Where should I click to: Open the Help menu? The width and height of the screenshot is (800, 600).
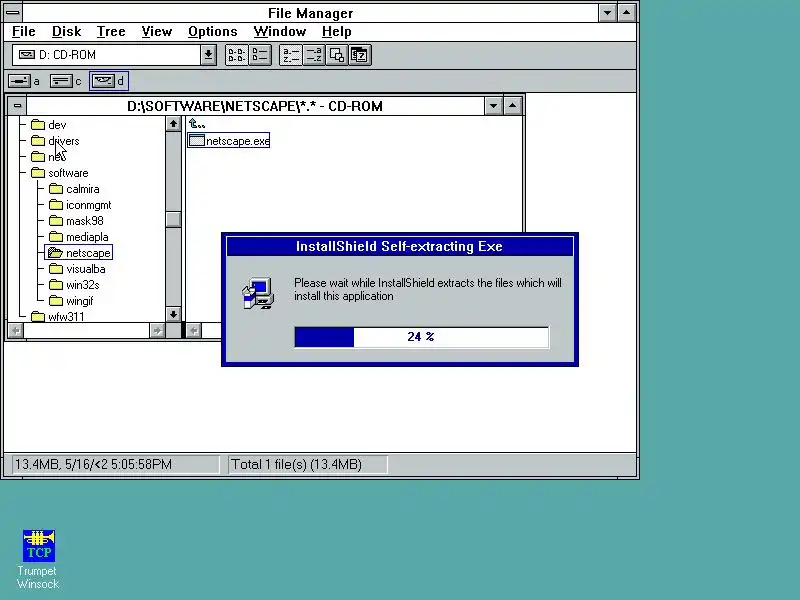tap(336, 32)
